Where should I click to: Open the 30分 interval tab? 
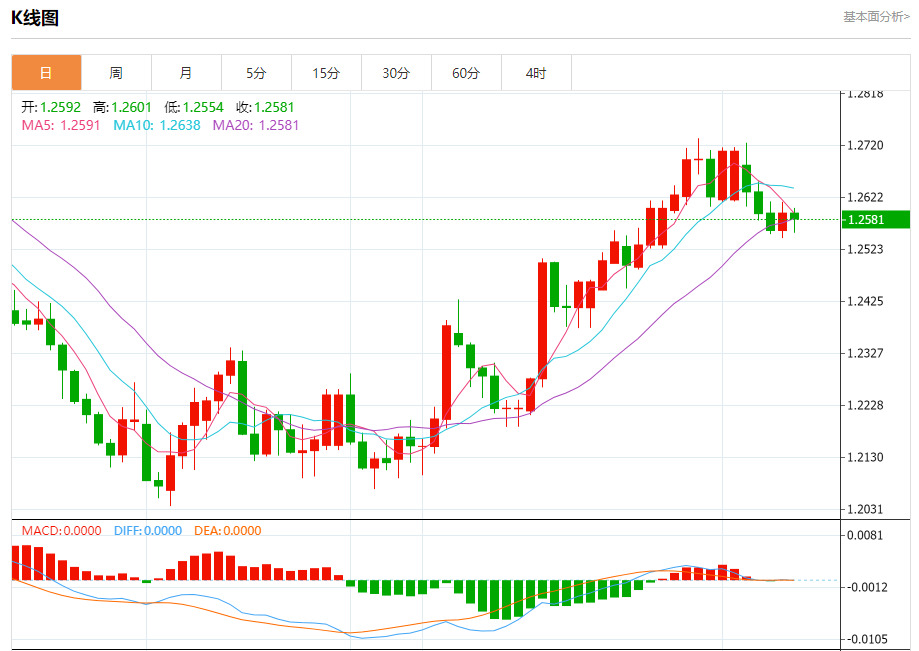tap(396, 73)
